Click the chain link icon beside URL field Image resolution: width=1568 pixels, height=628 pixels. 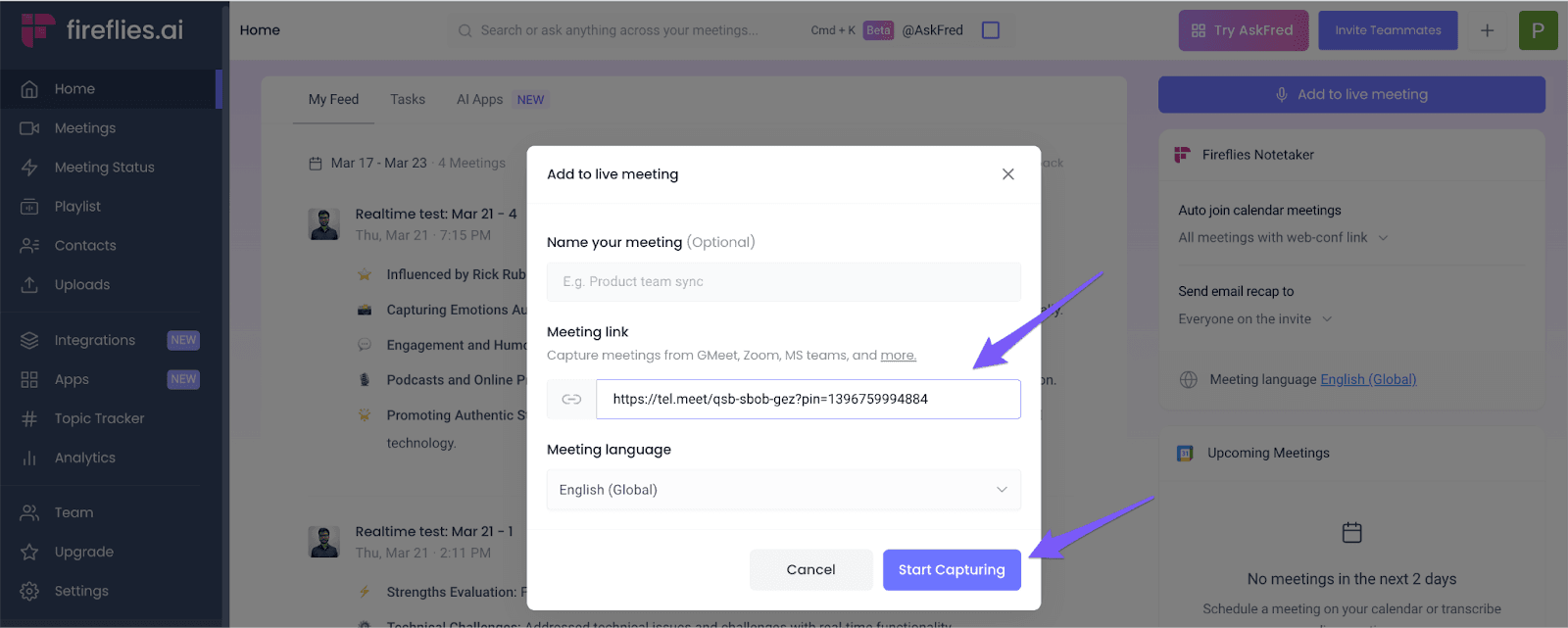(x=571, y=400)
